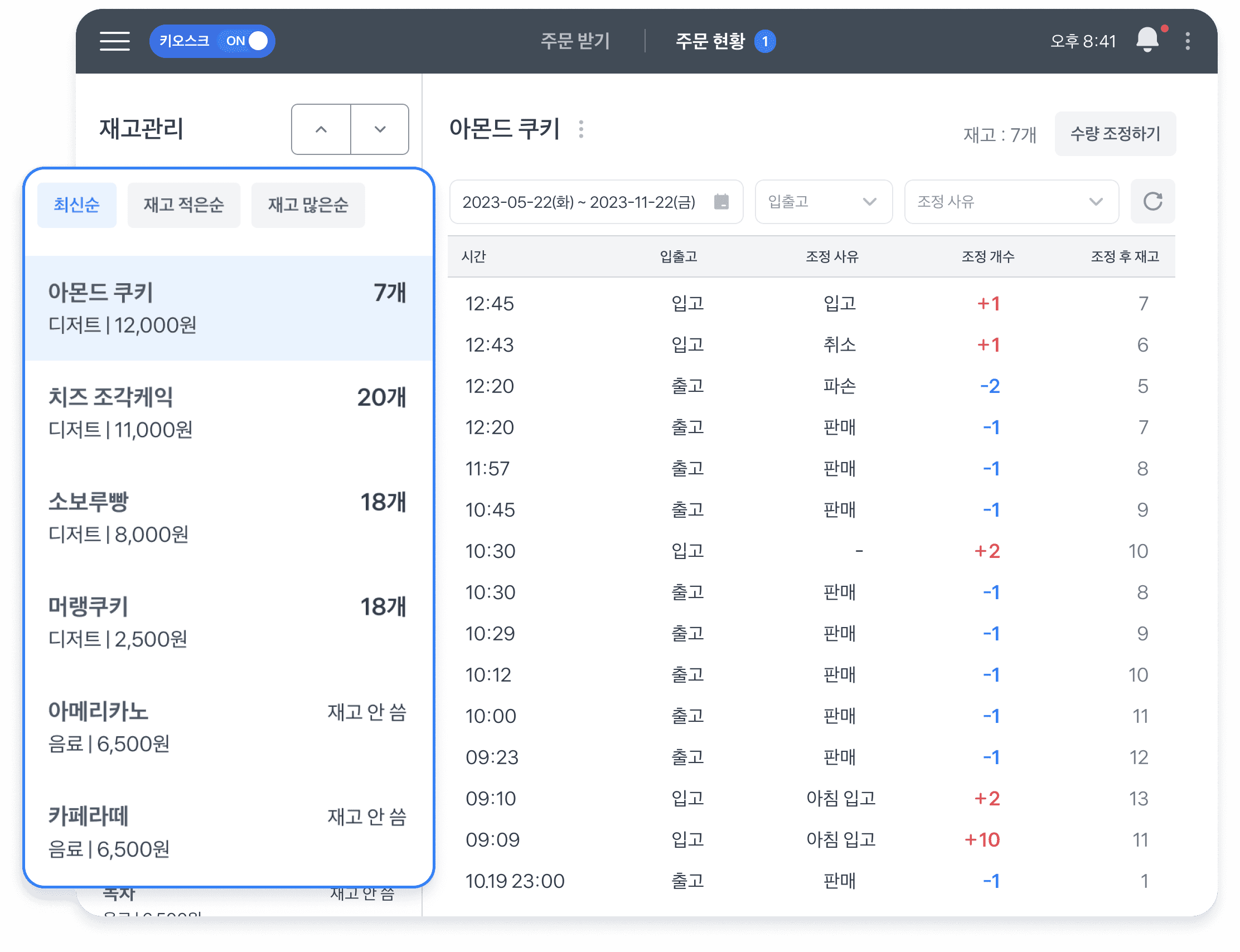Switch to 주문 받기 tab
The image size is (1240, 952).
coord(575,41)
